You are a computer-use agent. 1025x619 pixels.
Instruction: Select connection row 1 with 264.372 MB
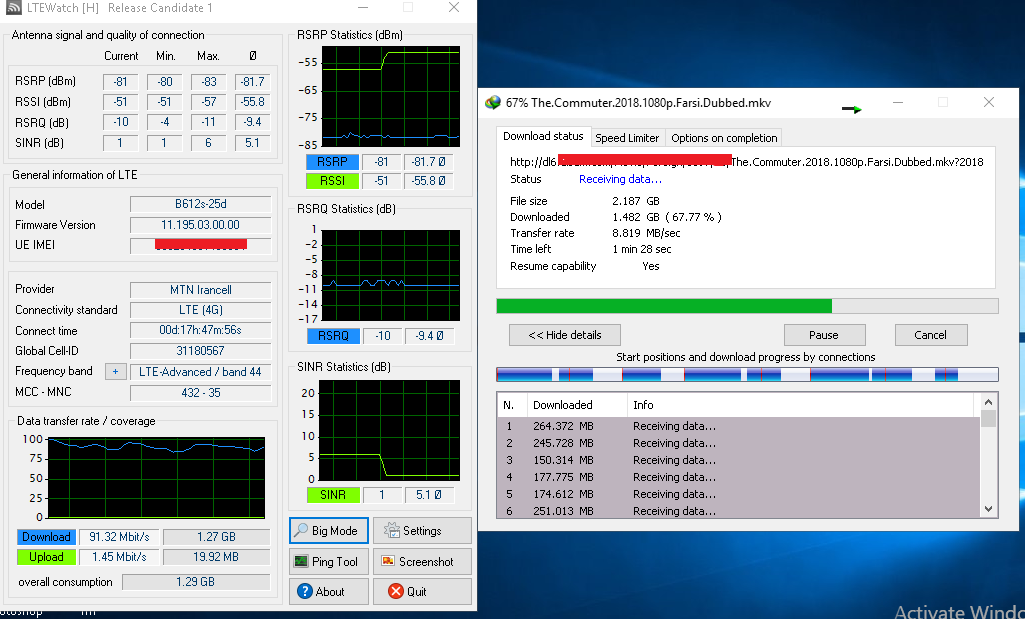pyautogui.click(x=739, y=426)
